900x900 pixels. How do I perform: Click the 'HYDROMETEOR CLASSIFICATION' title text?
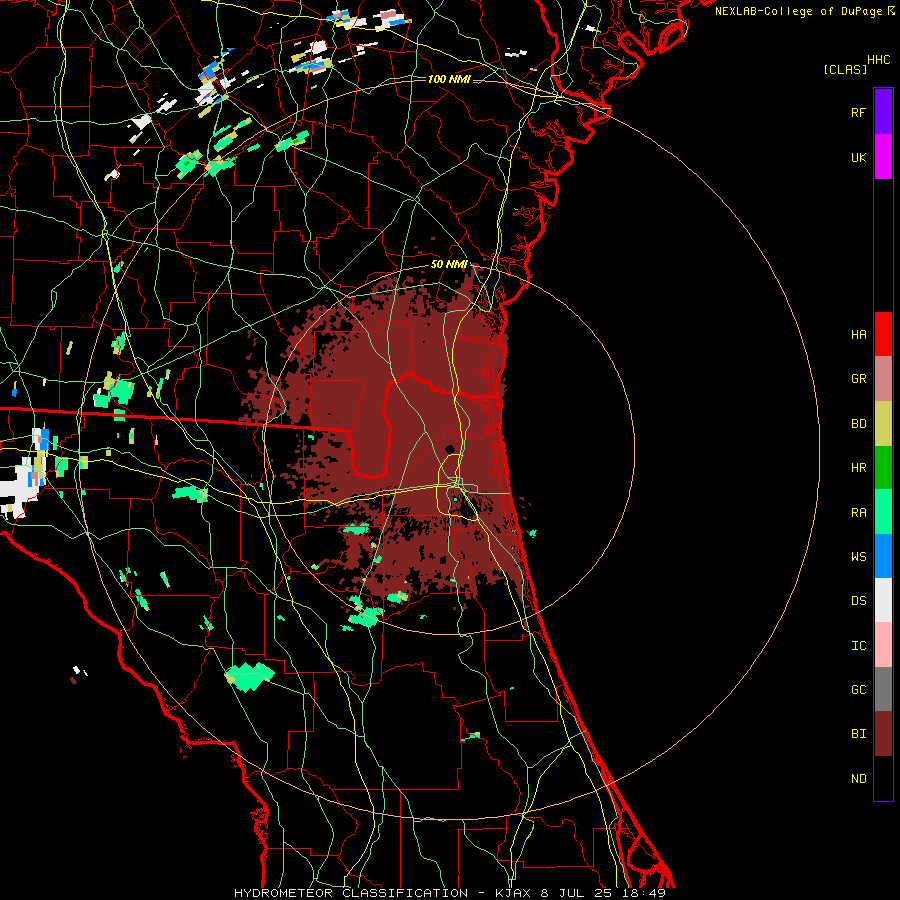pyautogui.click(x=351, y=893)
